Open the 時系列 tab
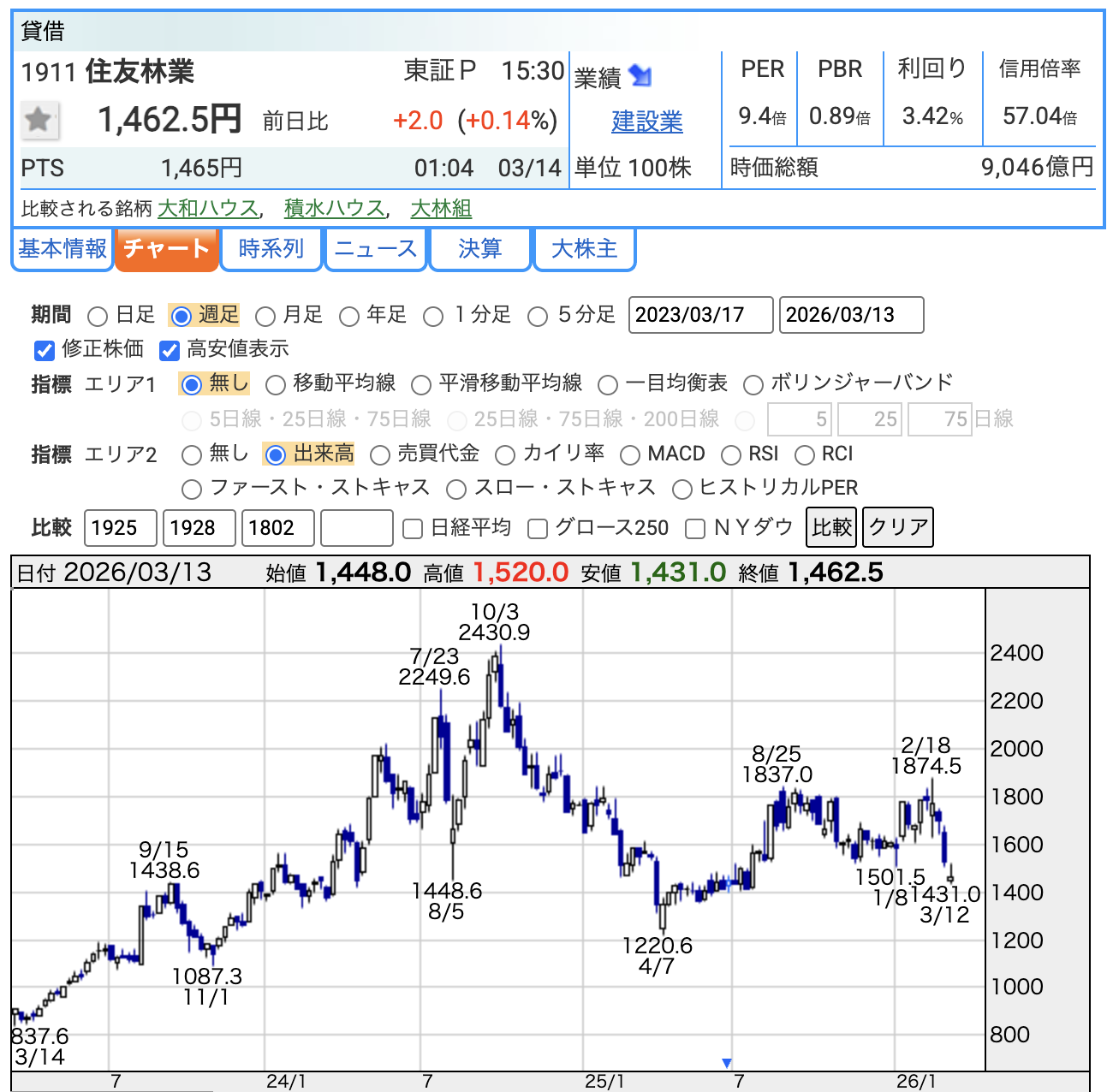The image size is (1113, 1092). (271, 249)
